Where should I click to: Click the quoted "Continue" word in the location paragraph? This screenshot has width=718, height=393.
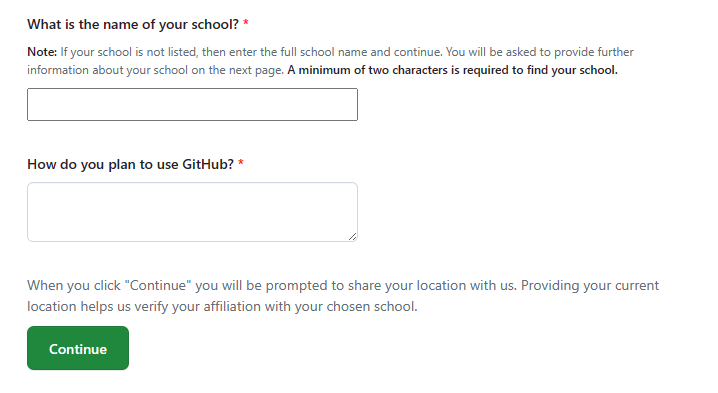[158, 285]
